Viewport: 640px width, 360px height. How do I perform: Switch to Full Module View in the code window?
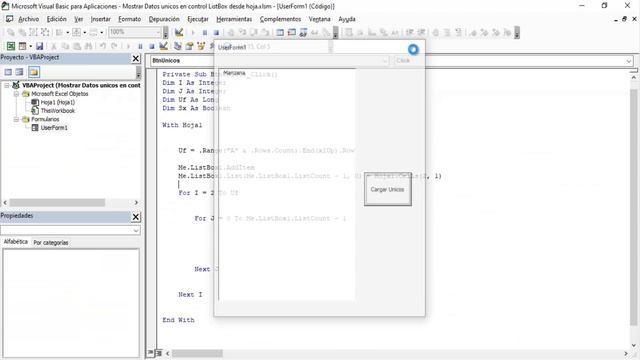click(x=159, y=353)
